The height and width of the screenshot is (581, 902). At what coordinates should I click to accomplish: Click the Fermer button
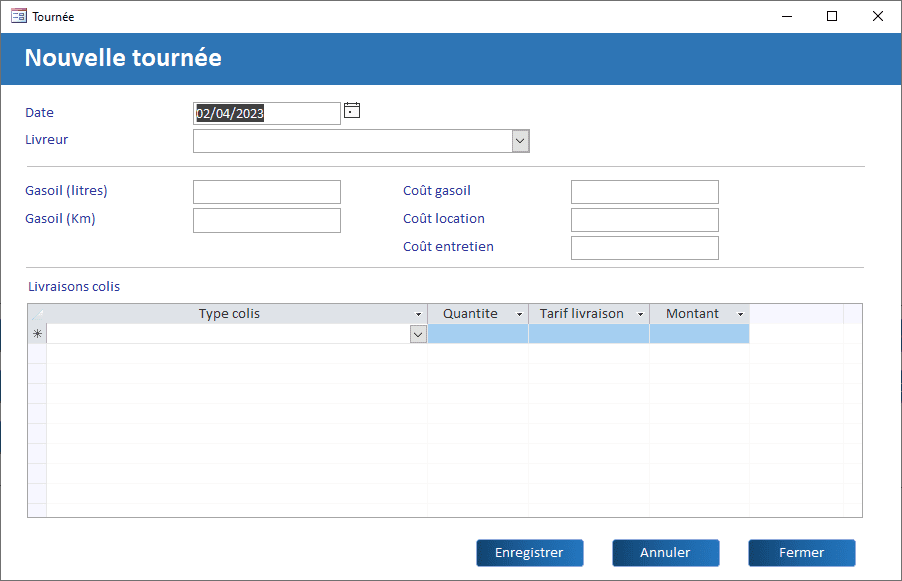pyautogui.click(x=801, y=553)
